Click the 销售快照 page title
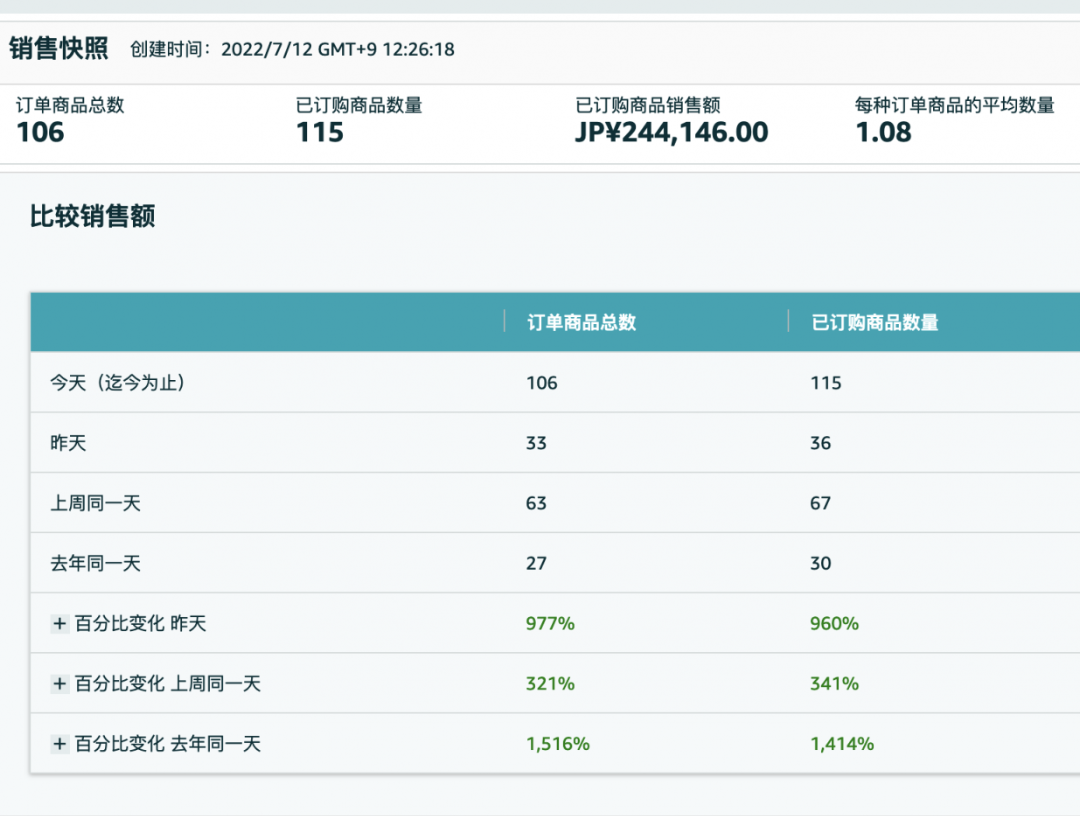Viewport: 1080px width, 816px height. click(x=58, y=48)
